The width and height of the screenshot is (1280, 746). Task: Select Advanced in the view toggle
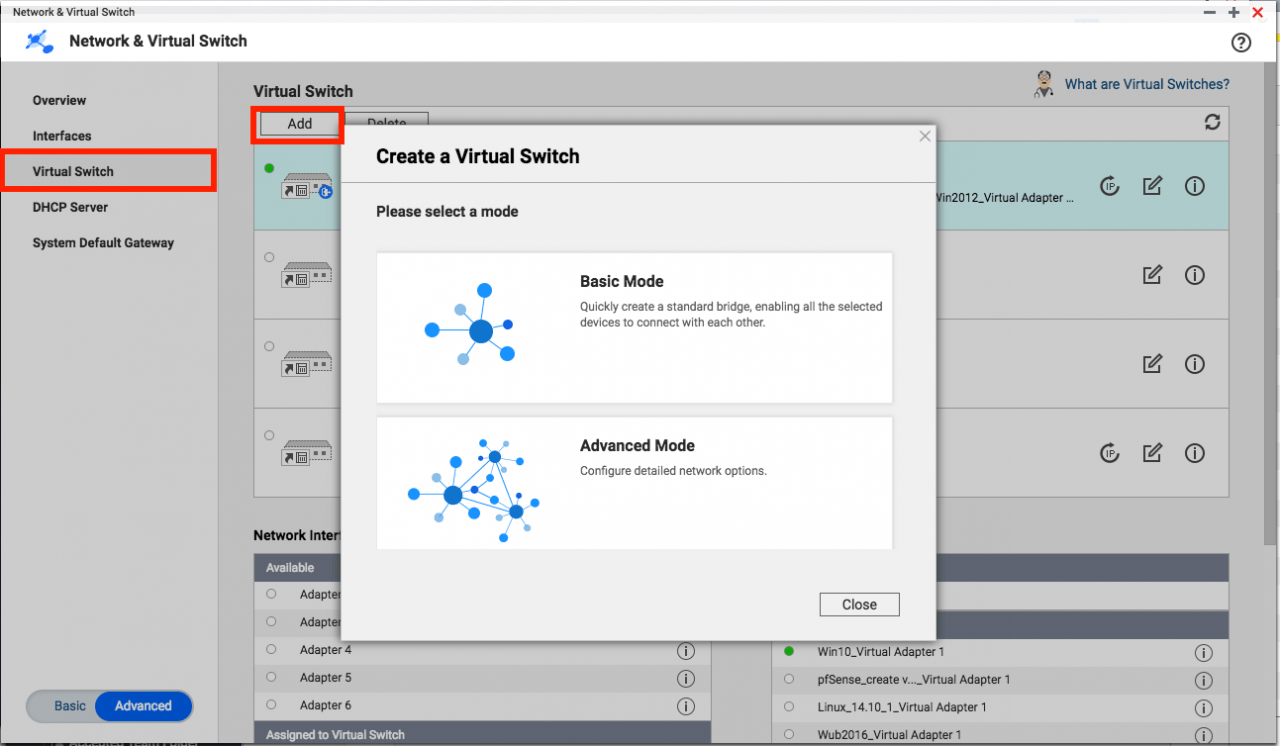coord(143,706)
